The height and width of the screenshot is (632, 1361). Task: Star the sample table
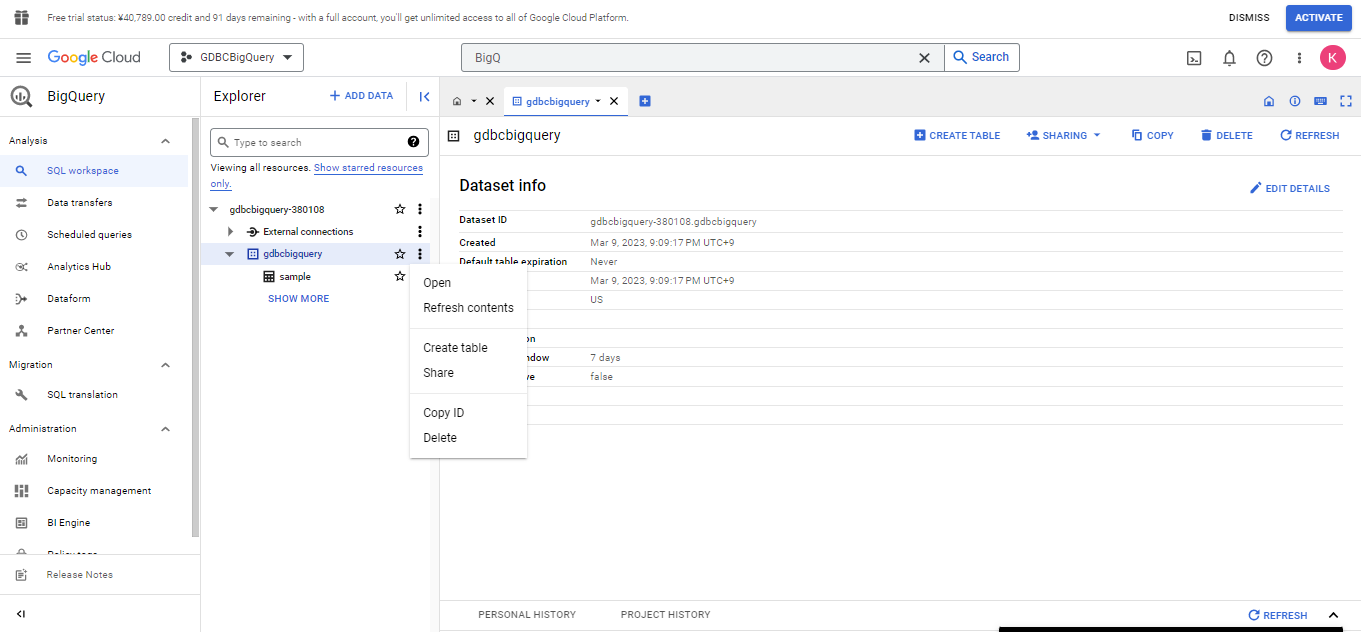point(400,277)
